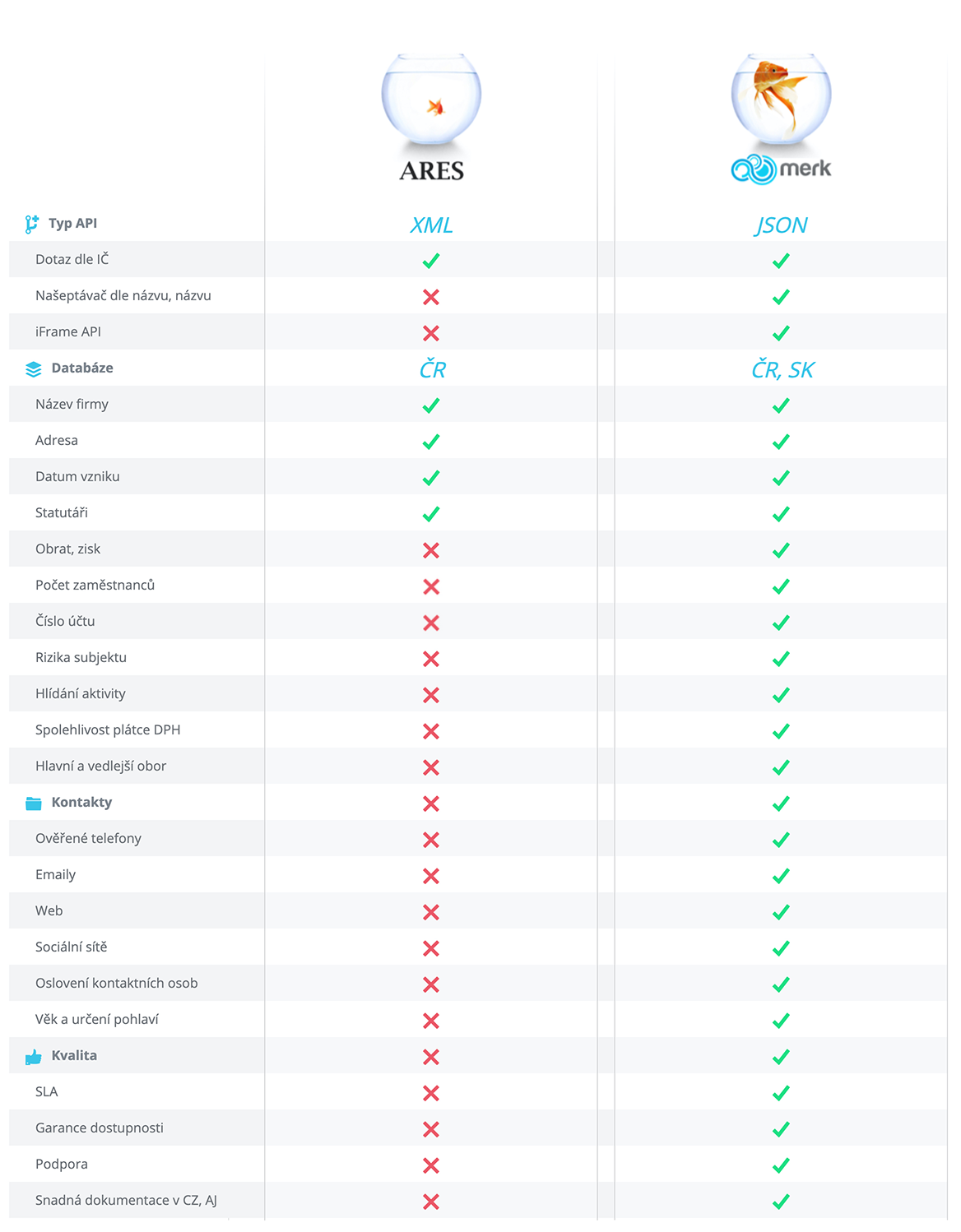
Task: Click merk check mark for Web row
Action: point(781,912)
